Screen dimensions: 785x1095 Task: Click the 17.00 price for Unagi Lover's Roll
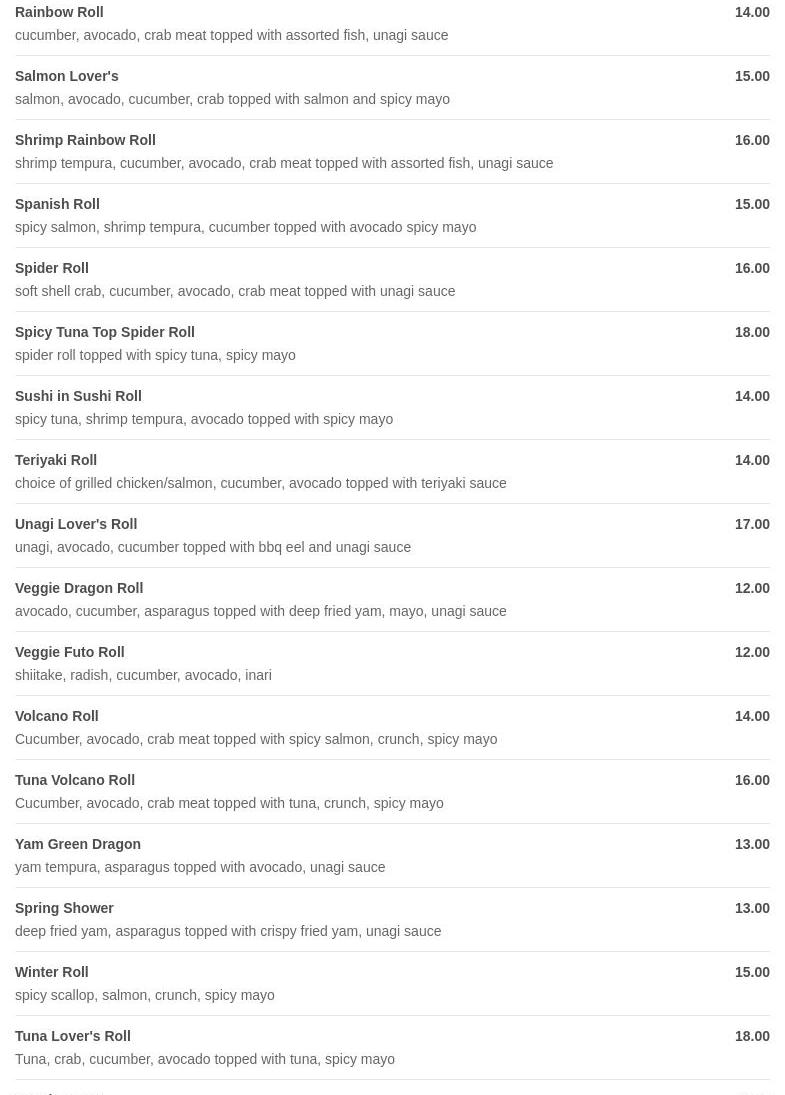pos(752,524)
